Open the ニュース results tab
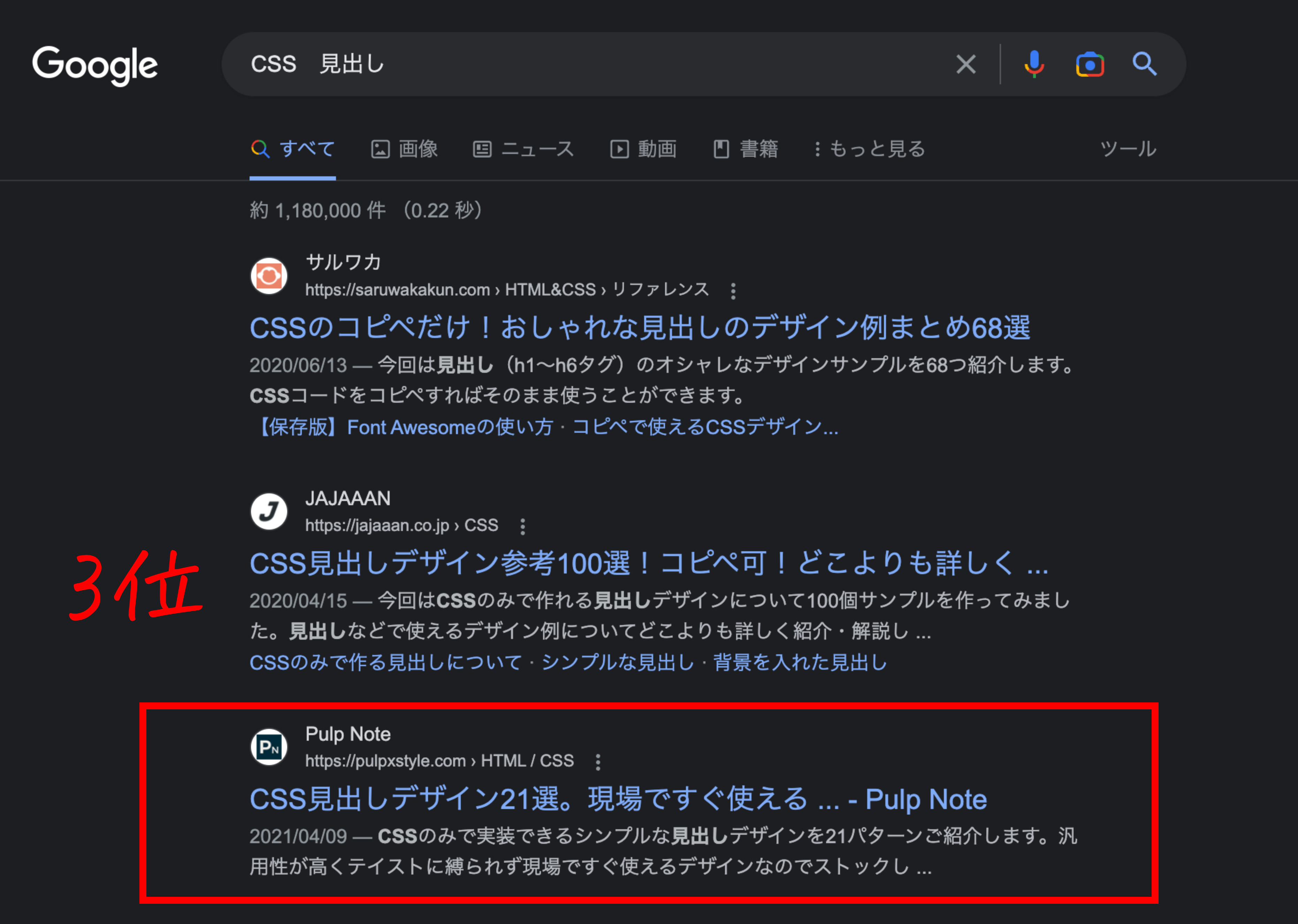 point(524,149)
